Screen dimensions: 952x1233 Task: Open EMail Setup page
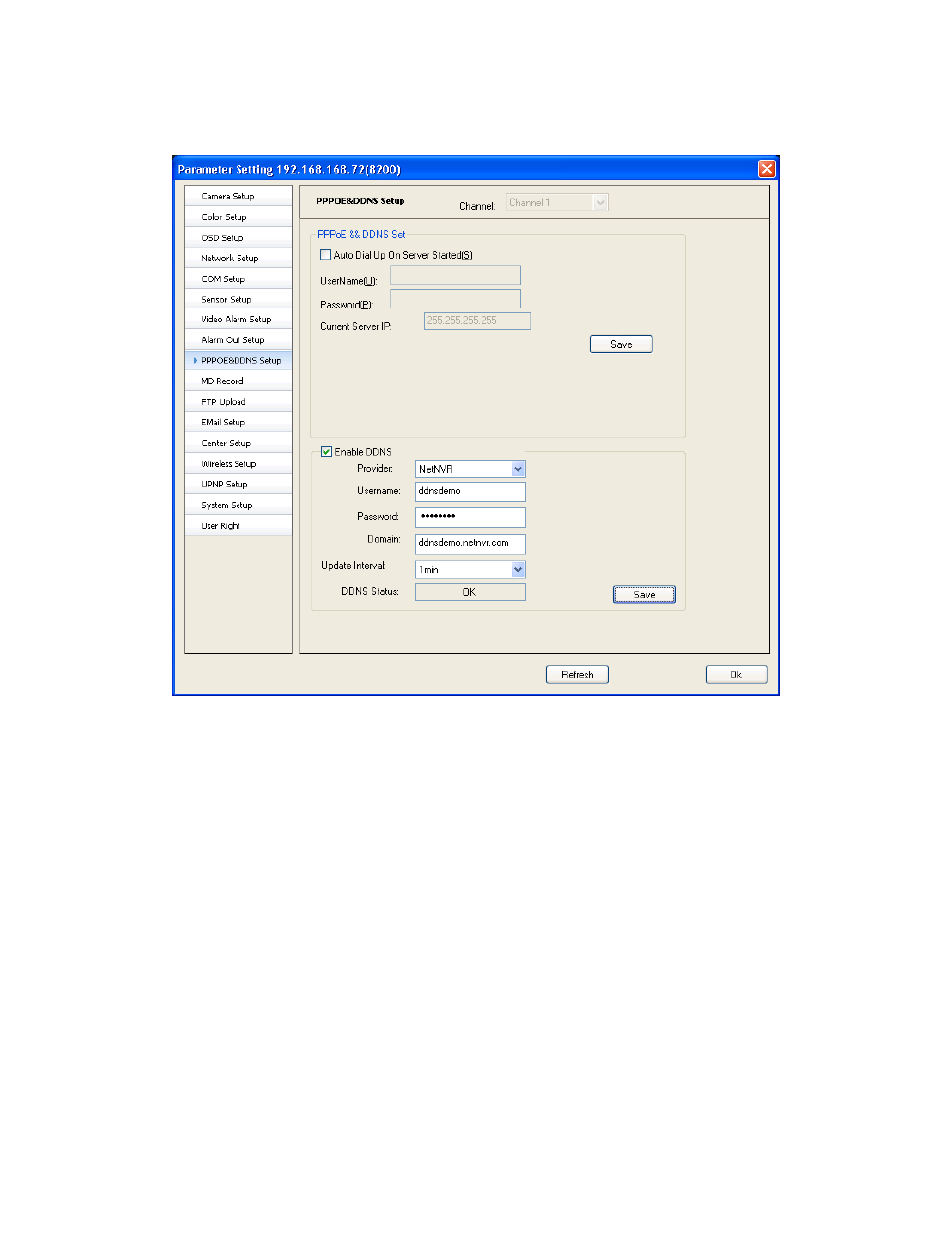coord(238,422)
